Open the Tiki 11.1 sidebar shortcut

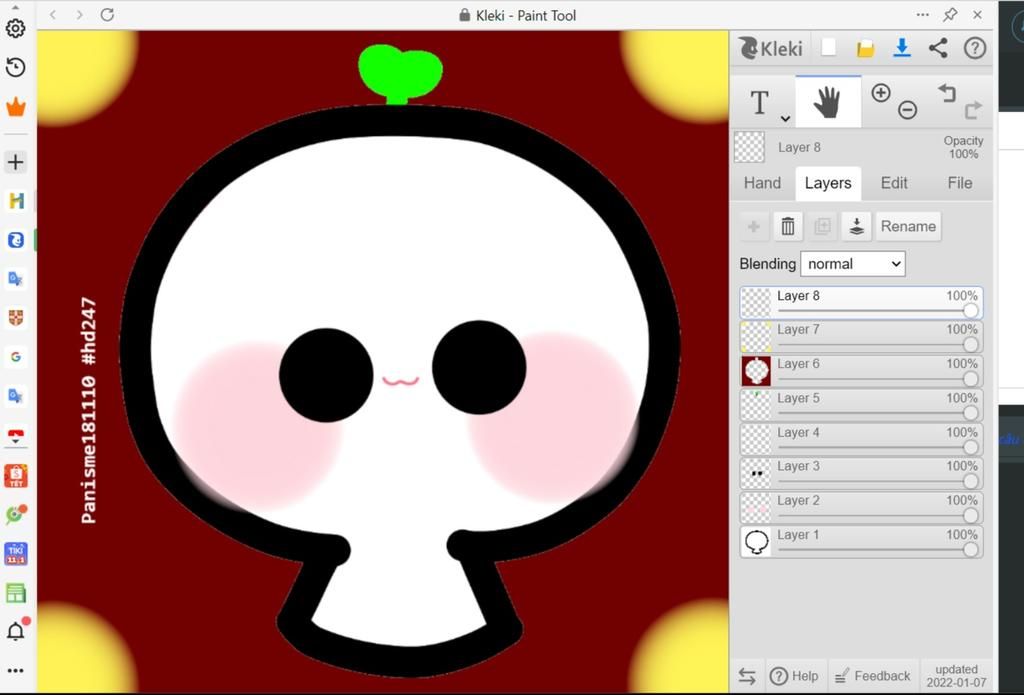click(16, 553)
